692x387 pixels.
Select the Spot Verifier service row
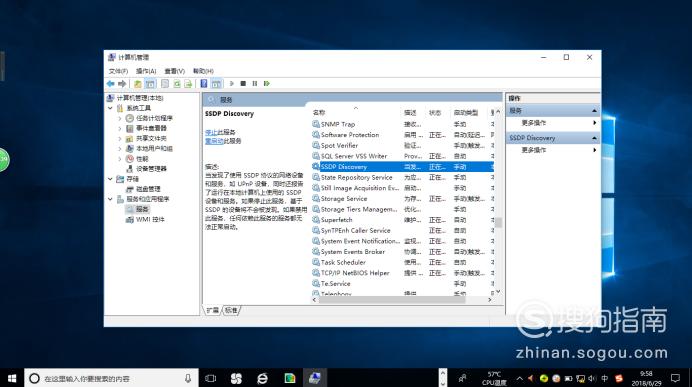(402, 146)
